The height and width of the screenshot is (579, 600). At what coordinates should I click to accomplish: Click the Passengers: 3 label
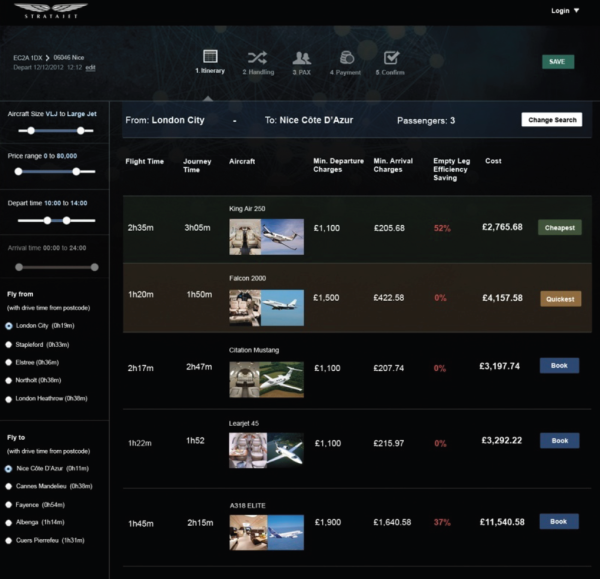coord(426,121)
